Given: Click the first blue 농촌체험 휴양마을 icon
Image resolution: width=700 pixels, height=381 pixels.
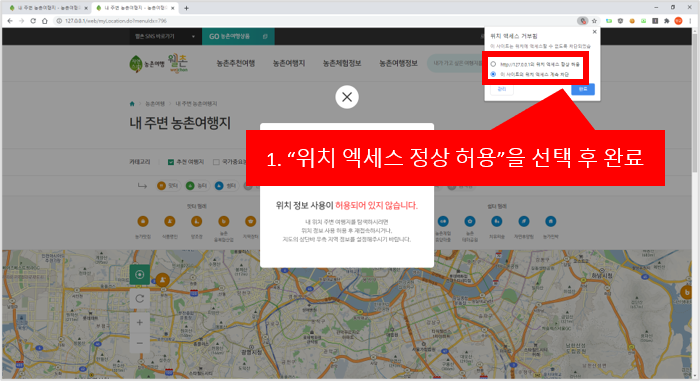Looking at the screenshot, I should click(x=443, y=222).
